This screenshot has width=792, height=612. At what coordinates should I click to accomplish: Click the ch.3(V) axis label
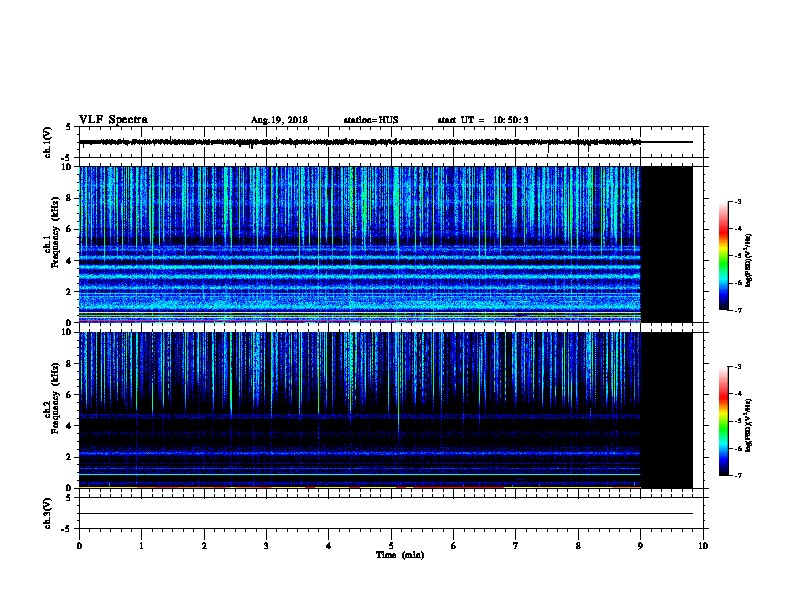(x=47, y=513)
